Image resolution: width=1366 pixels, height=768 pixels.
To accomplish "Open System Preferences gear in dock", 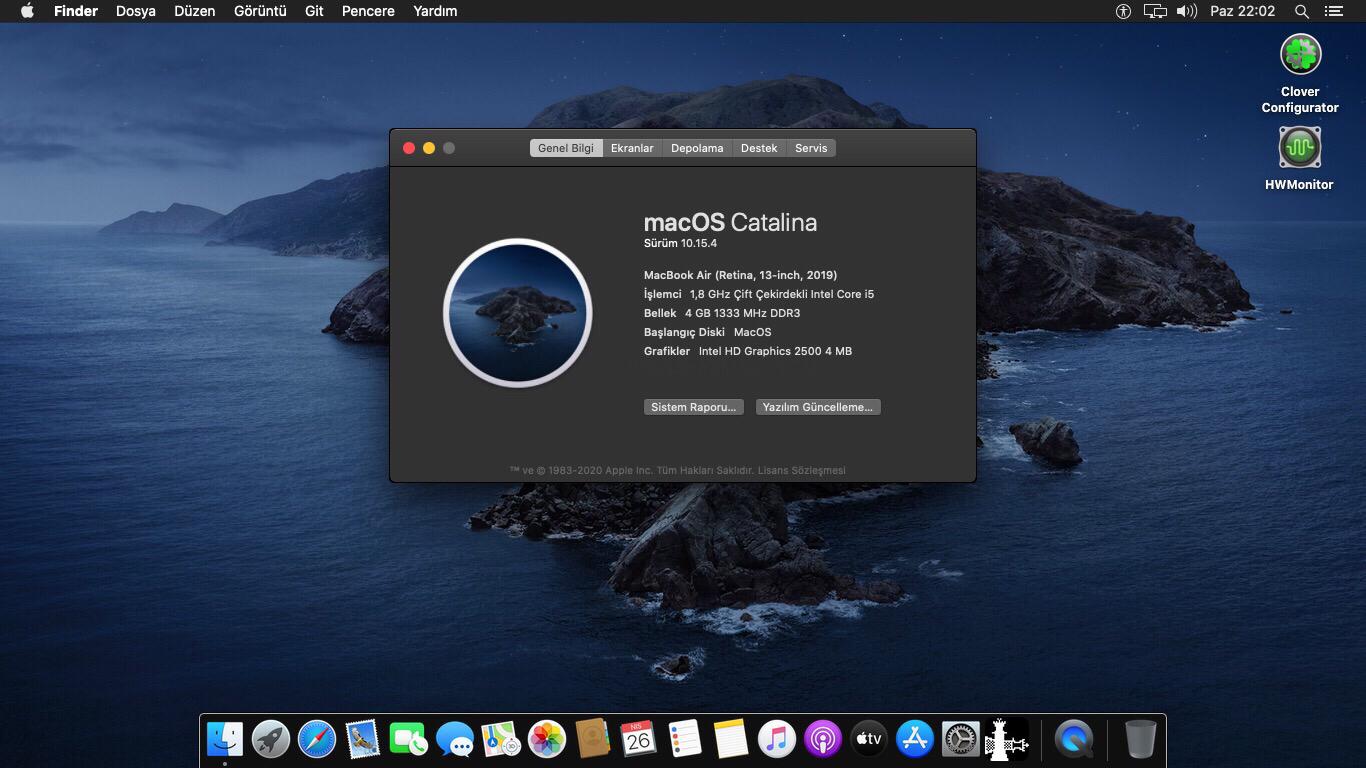I will click(x=960, y=740).
